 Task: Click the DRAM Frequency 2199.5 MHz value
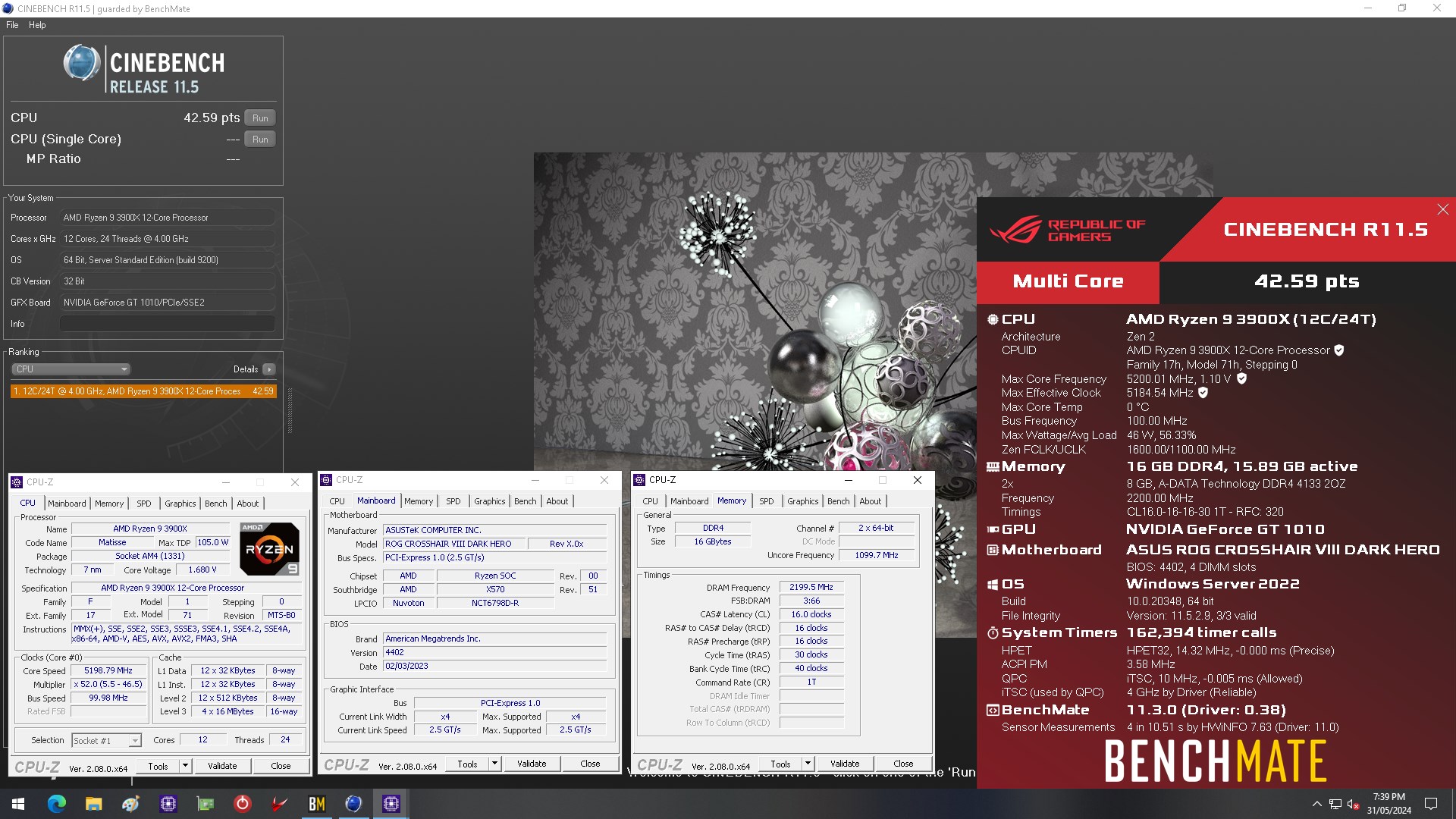pyautogui.click(x=811, y=587)
